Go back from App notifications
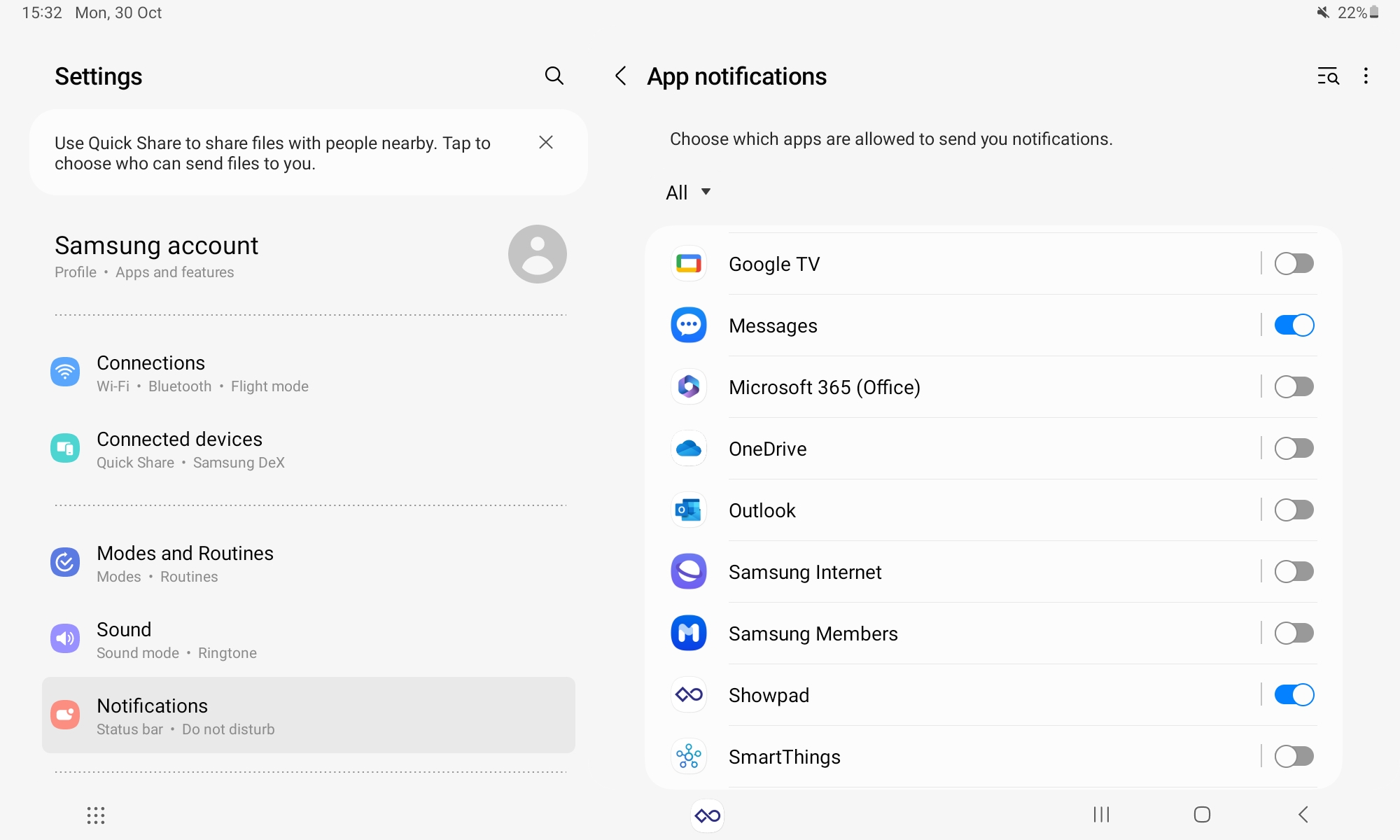This screenshot has width=1400, height=840. click(x=620, y=76)
